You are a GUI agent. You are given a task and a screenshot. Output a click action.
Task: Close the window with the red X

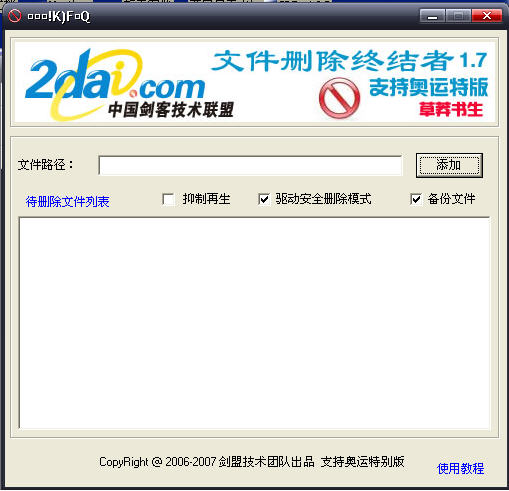(487, 16)
